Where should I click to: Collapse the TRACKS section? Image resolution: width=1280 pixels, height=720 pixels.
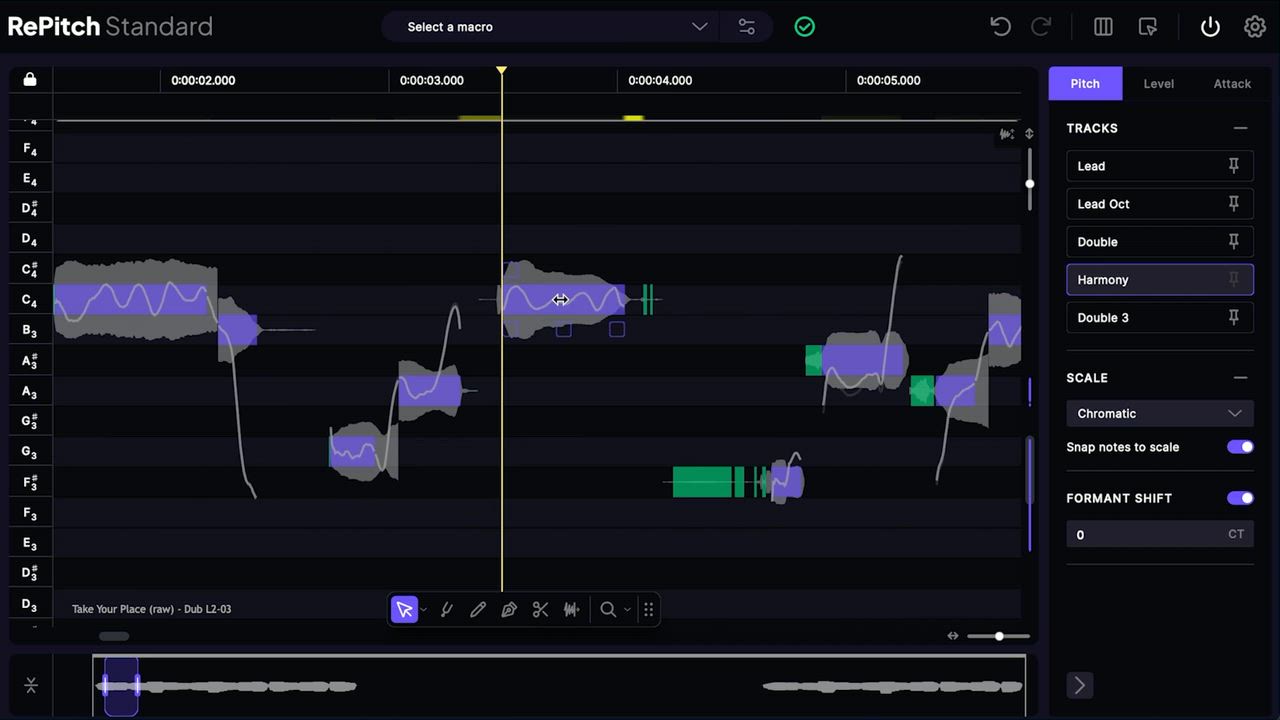pos(1240,128)
